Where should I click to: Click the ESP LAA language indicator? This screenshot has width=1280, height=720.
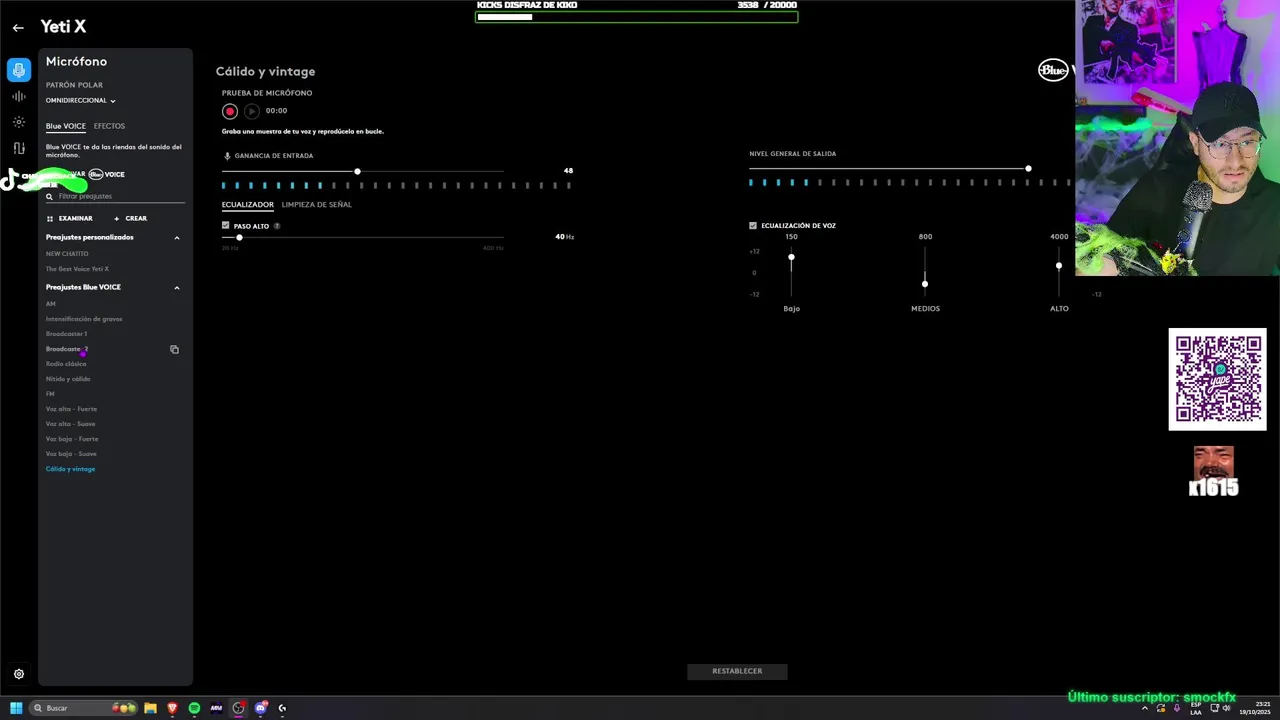(x=1196, y=708)
